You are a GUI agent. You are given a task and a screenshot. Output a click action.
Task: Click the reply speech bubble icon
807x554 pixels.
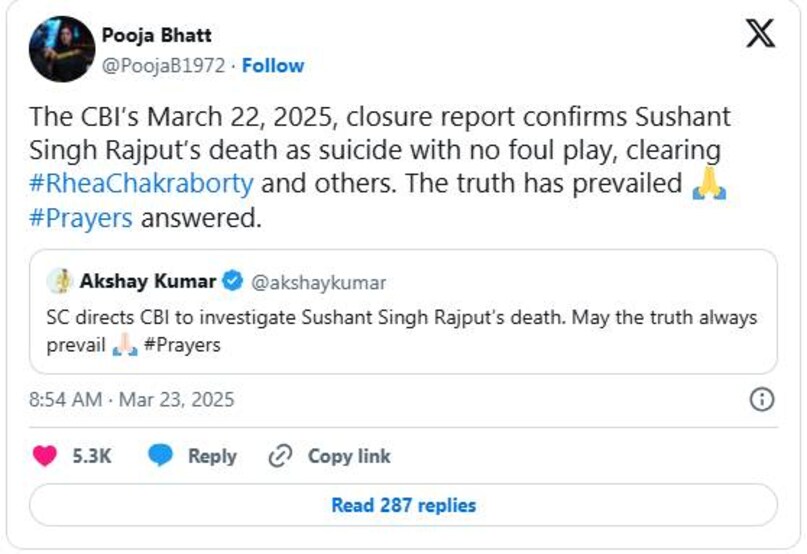[x=161, y=456]
